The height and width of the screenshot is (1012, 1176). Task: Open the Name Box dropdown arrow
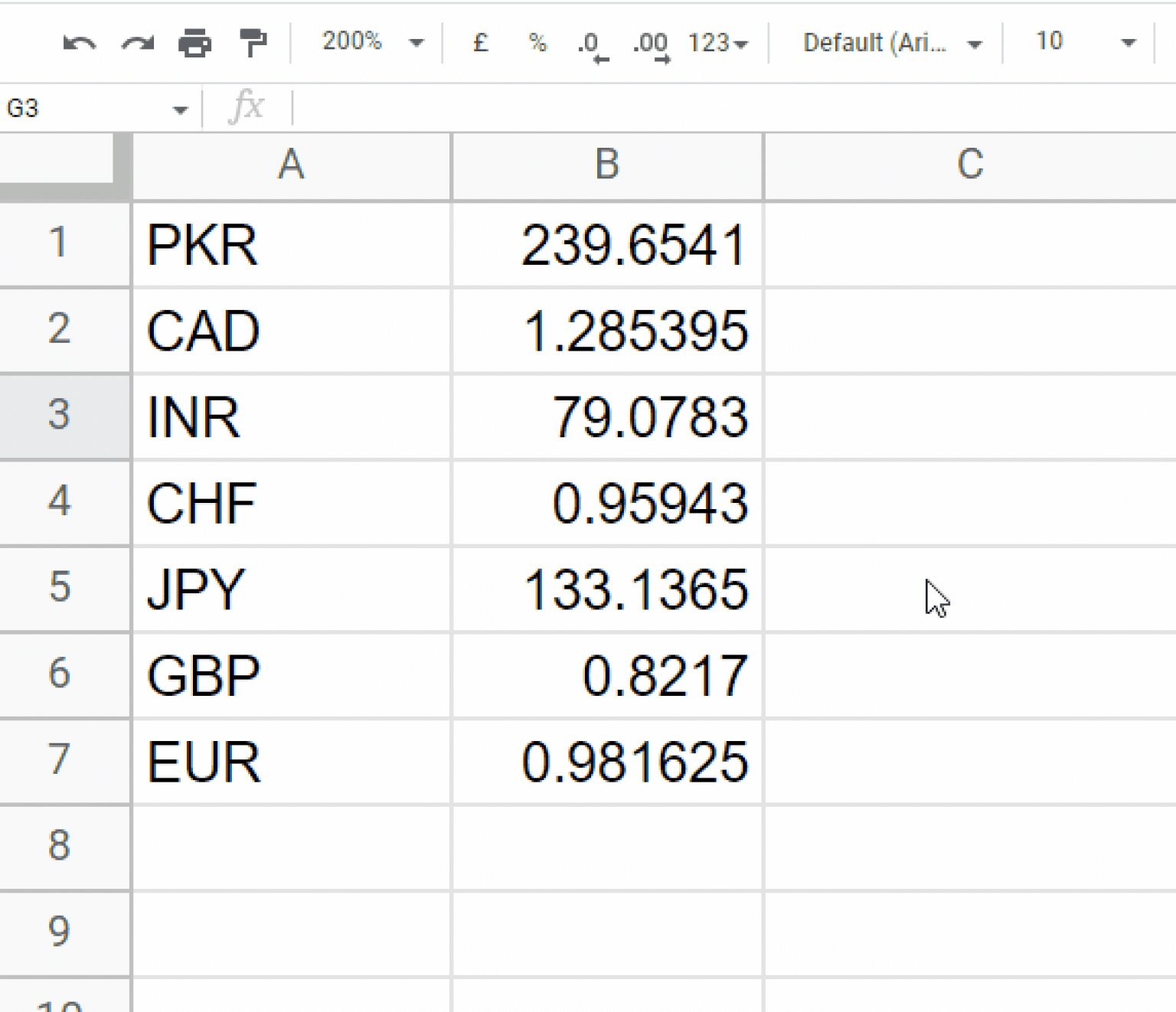[181, 108]
